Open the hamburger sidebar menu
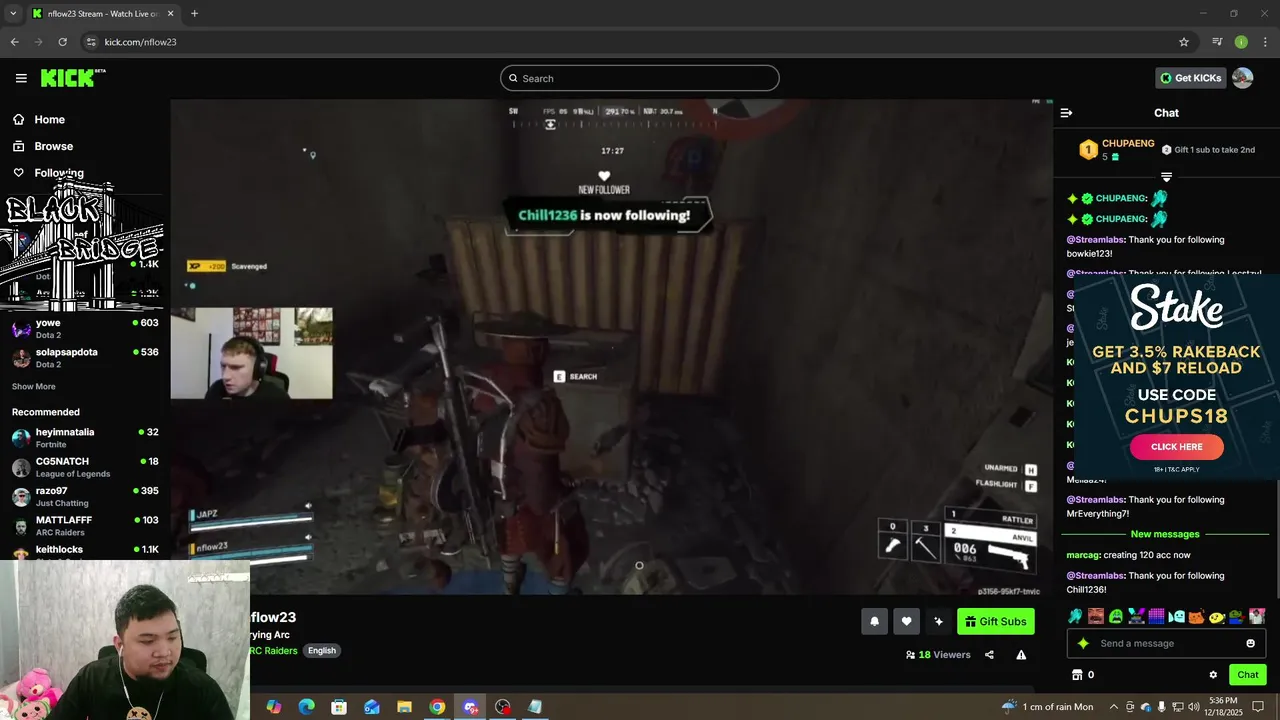This screenshot has height=720, width=1280. click(x=21, y=78)
